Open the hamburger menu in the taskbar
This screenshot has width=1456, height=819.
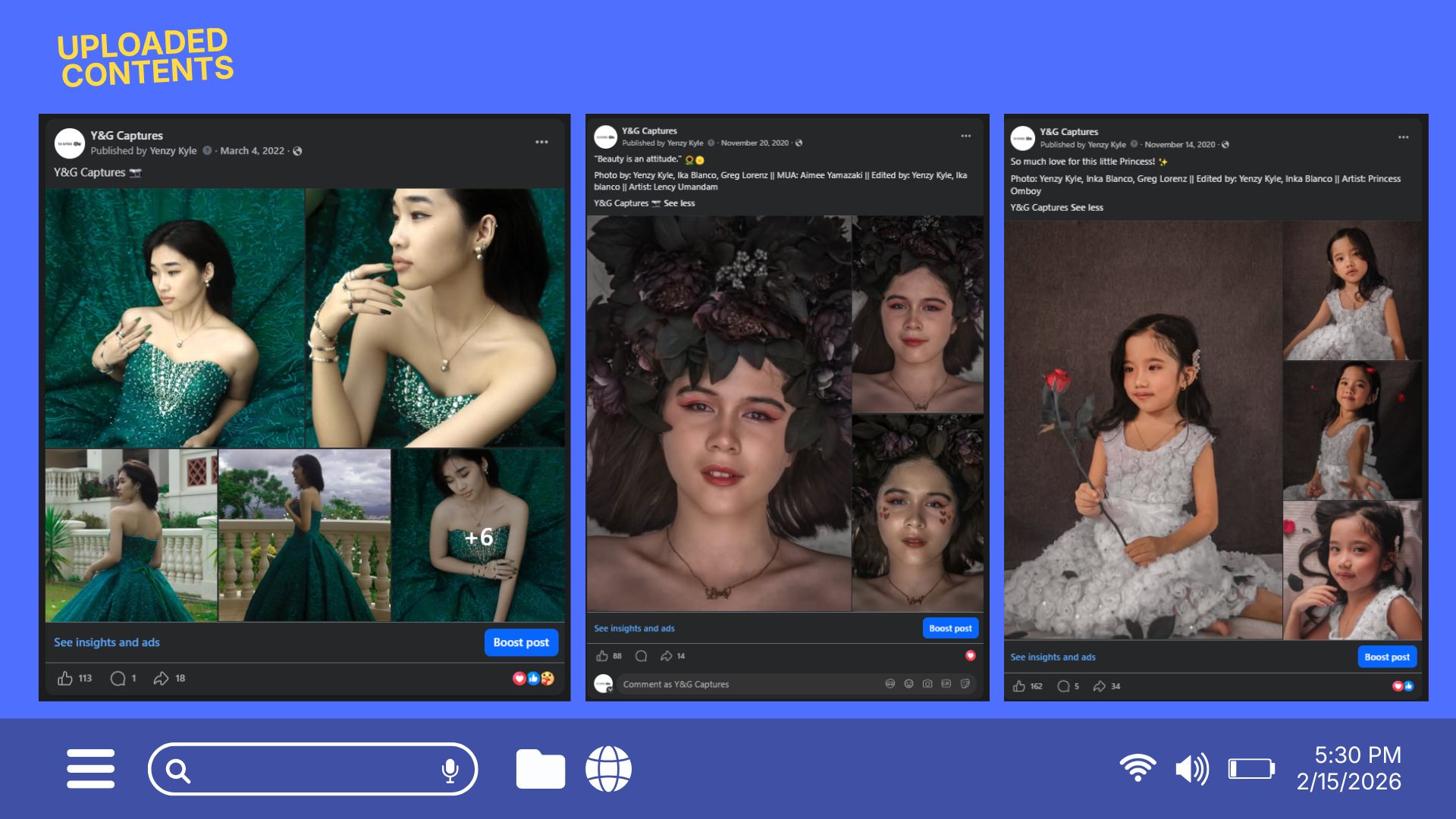coord(90,769)
